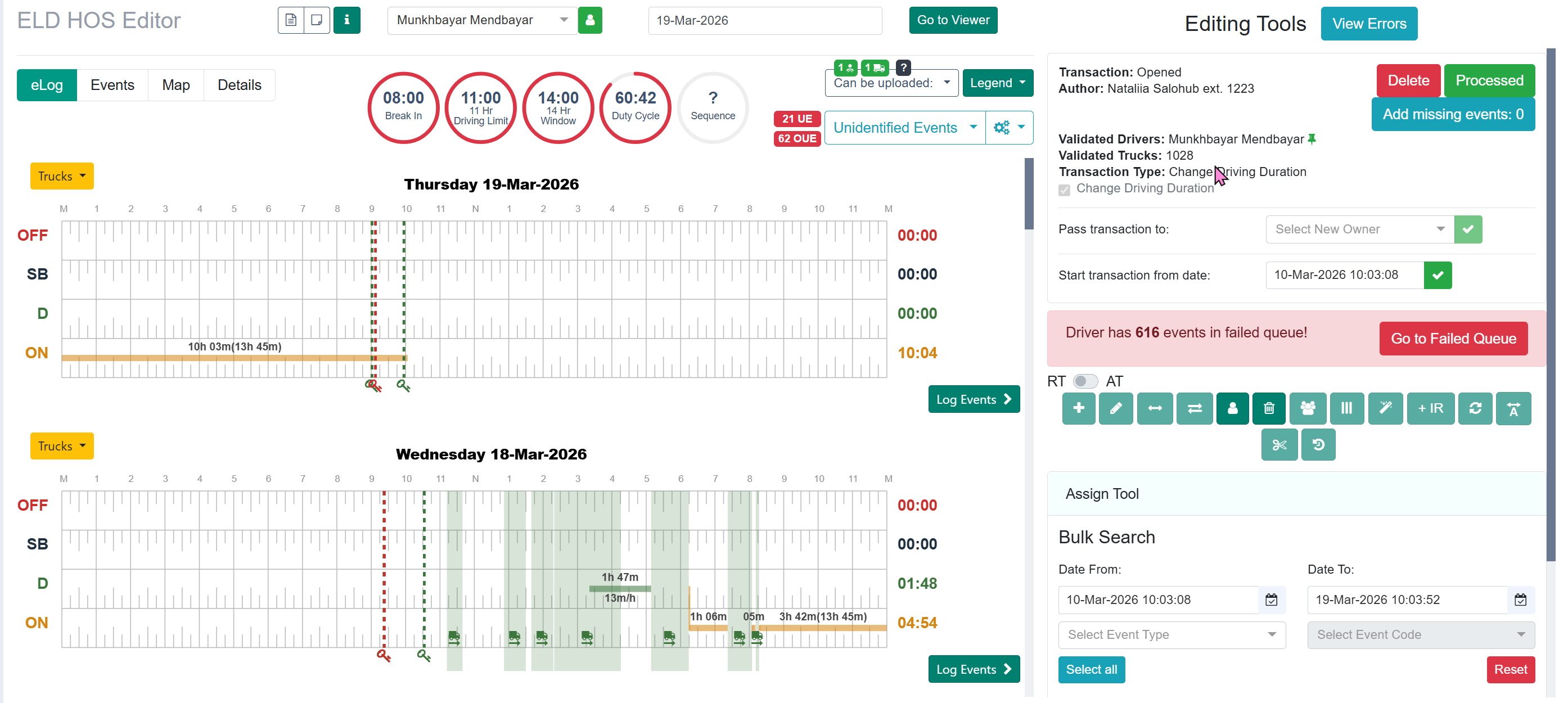Toggle the Change Driving Duration checkbox
The width and height of the screenshot is (1568, 703).
pos(1064,190)
